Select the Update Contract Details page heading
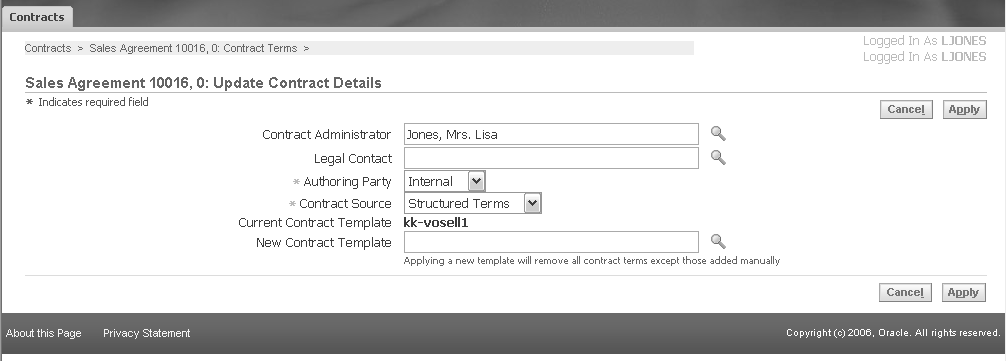This screenshot has height=361, width=1006. pyautogui.click(x=203, y=83)
